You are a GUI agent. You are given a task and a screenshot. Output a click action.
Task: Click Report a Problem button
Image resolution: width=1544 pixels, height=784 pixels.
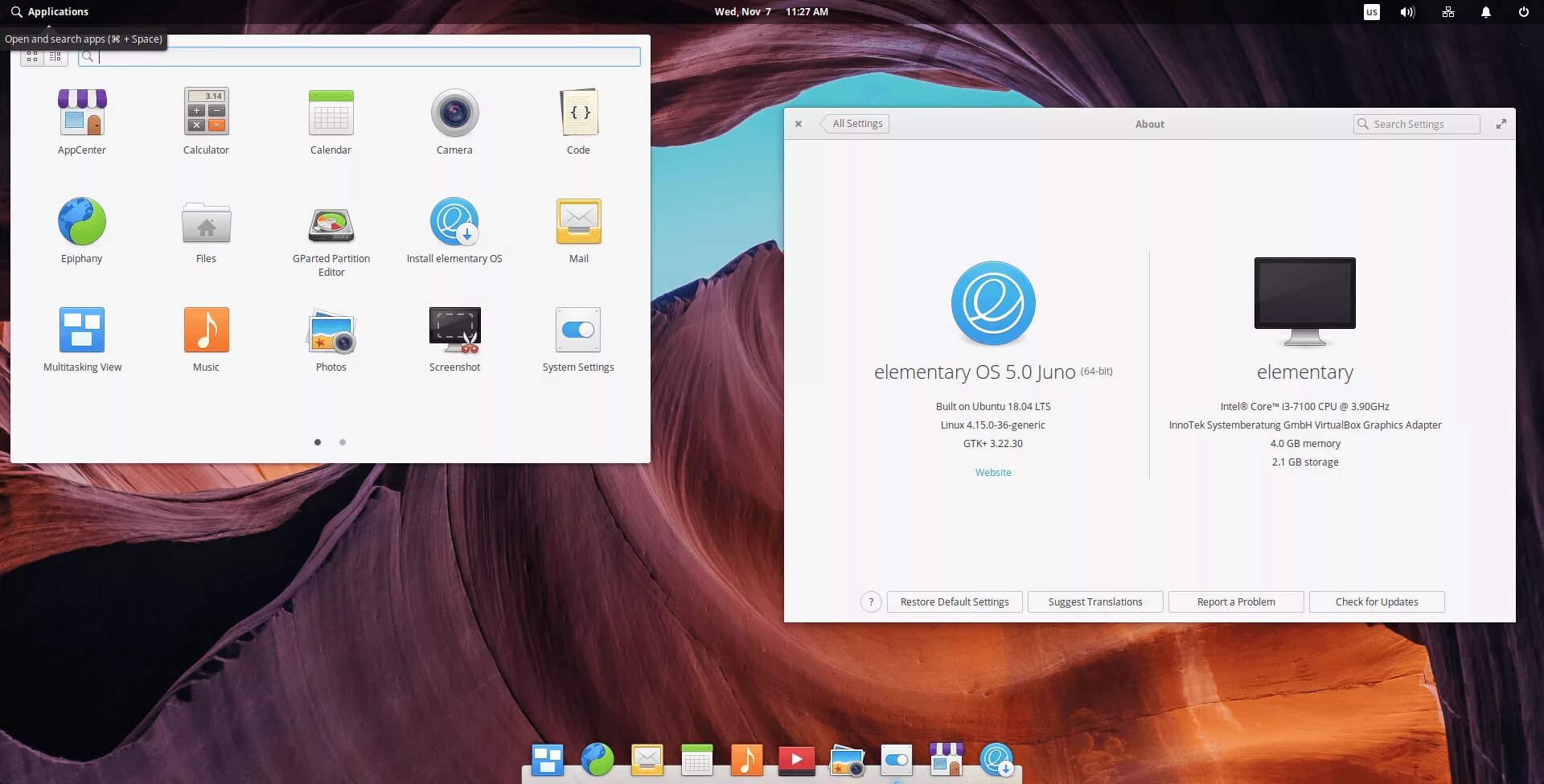click(1236, 602)
